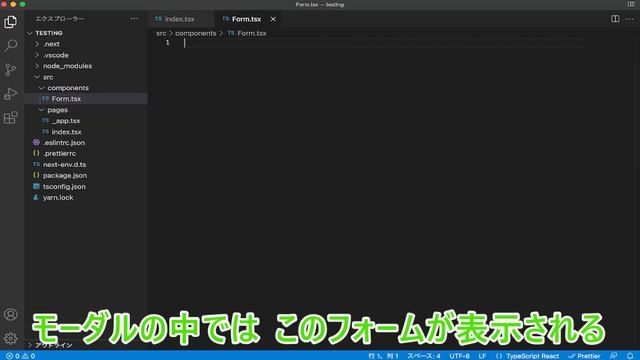Open the Explorer view in activity bar

[11, 22]
